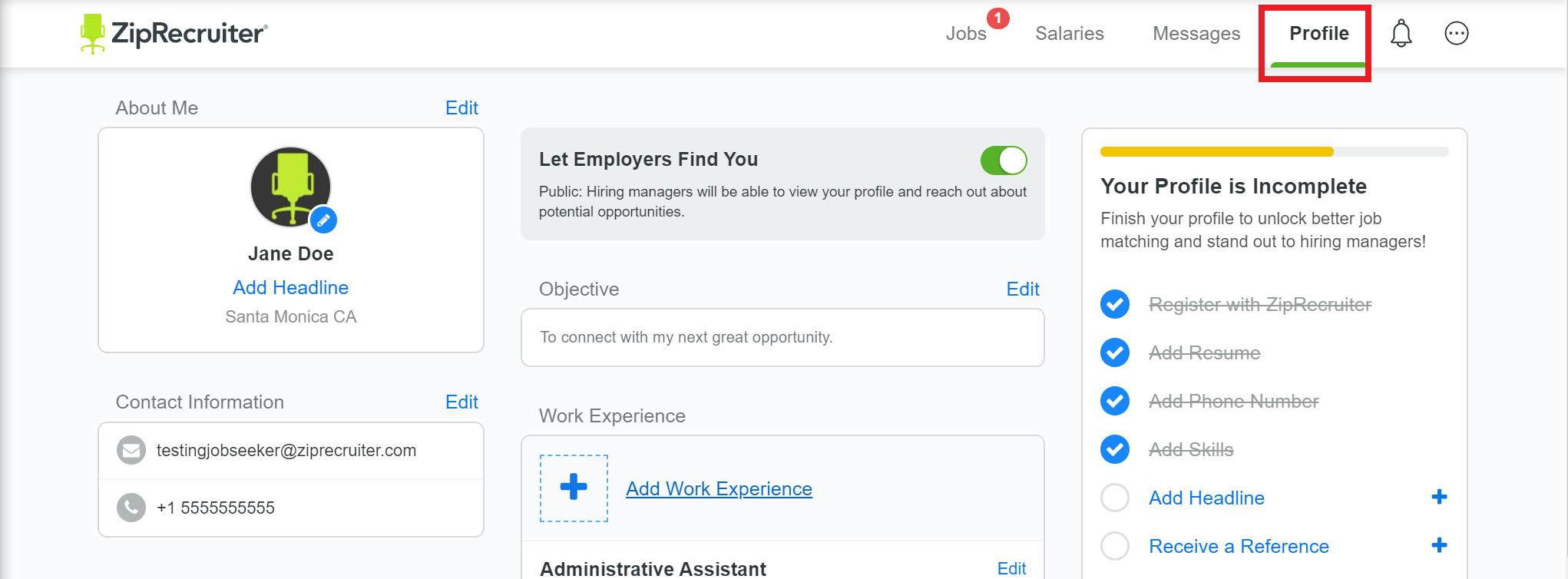Screen dimensions: 1568x579
Task: Click the plus box for work experience
Action: (574, 488)
